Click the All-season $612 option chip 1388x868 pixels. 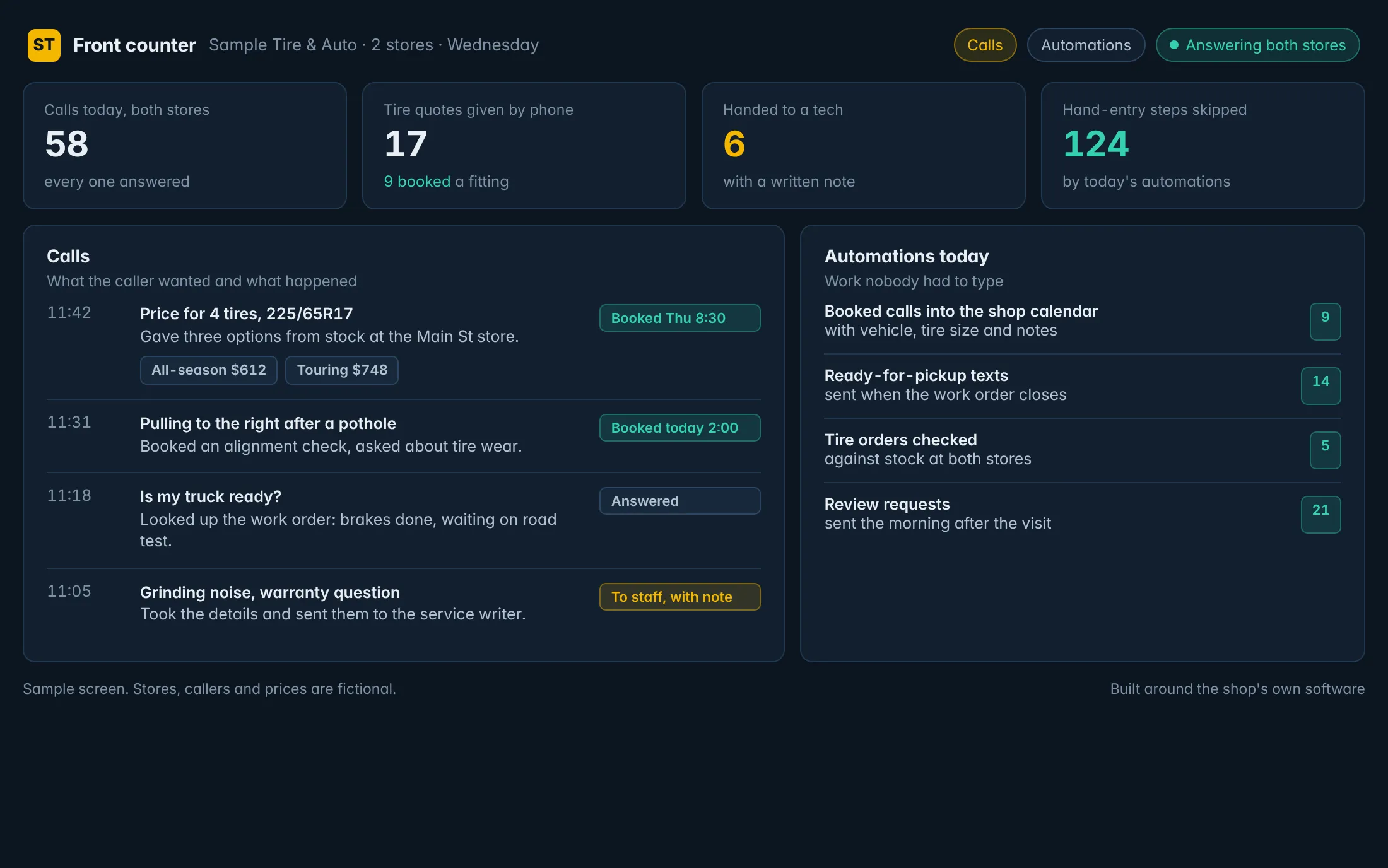[x=209, y=370]
